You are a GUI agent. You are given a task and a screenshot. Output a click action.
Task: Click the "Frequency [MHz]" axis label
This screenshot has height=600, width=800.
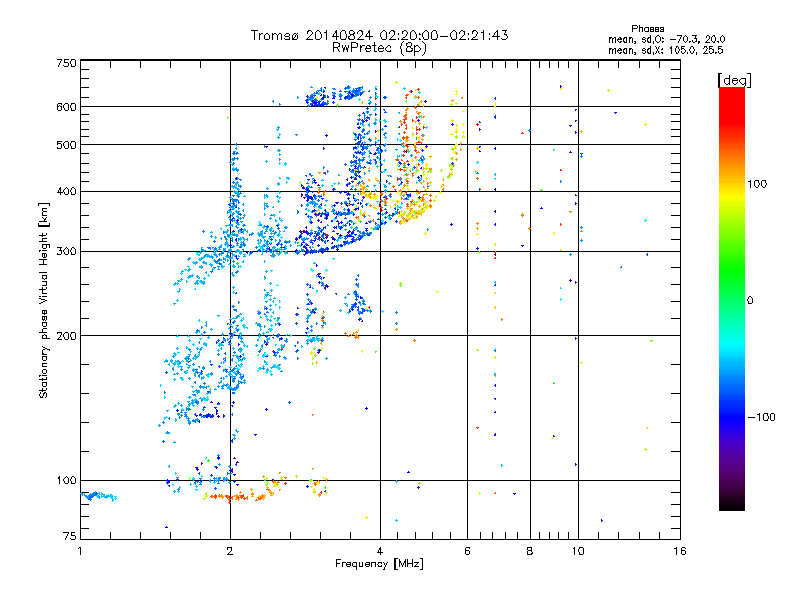point(379,564)
